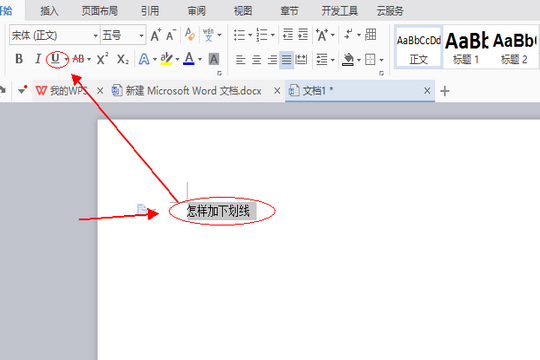The image size is (540, 360).
Task: Decrease font size with A- icon
Action: [x=171, y=35]
